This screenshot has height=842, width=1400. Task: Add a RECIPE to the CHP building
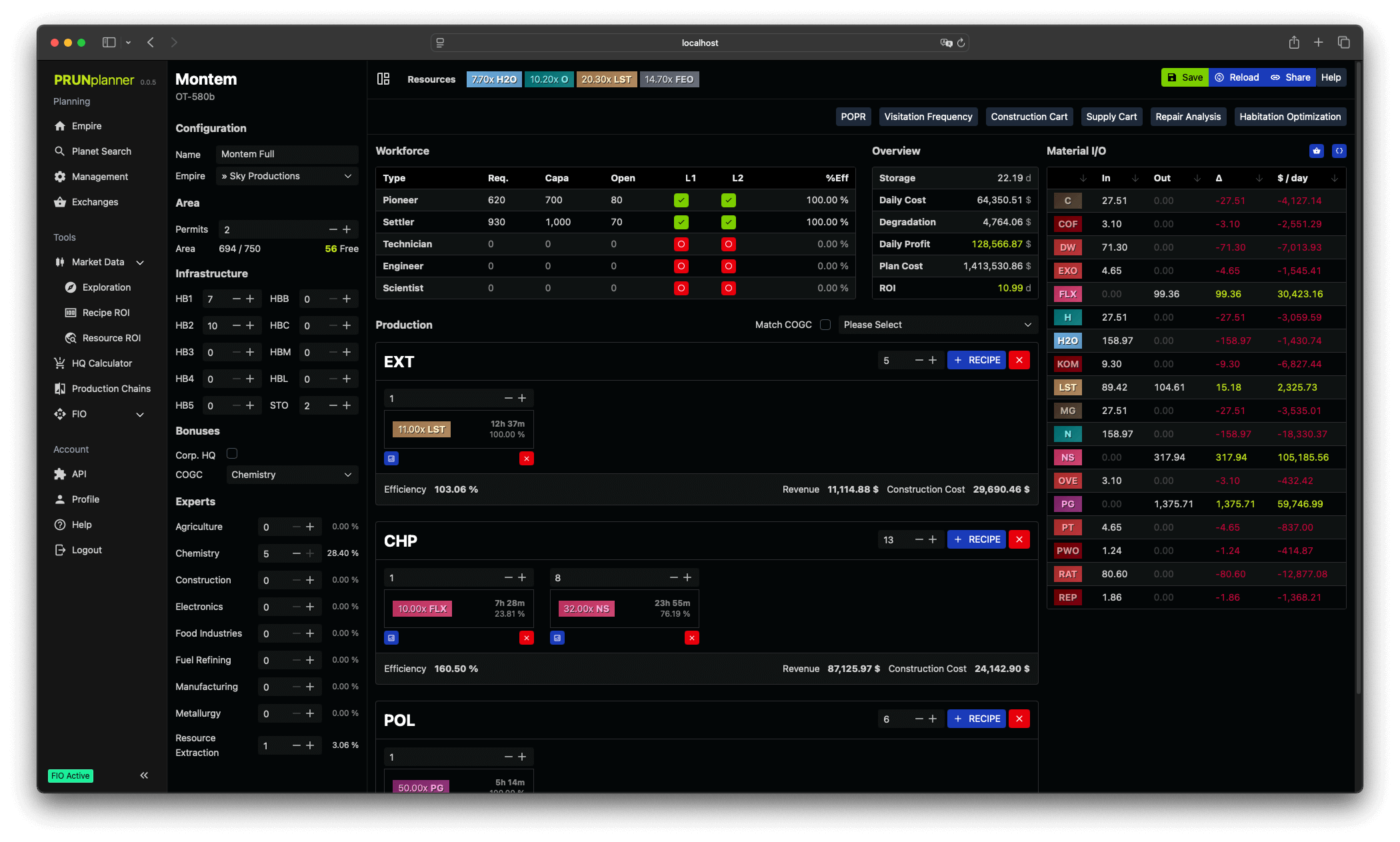(x=976, y=539)
